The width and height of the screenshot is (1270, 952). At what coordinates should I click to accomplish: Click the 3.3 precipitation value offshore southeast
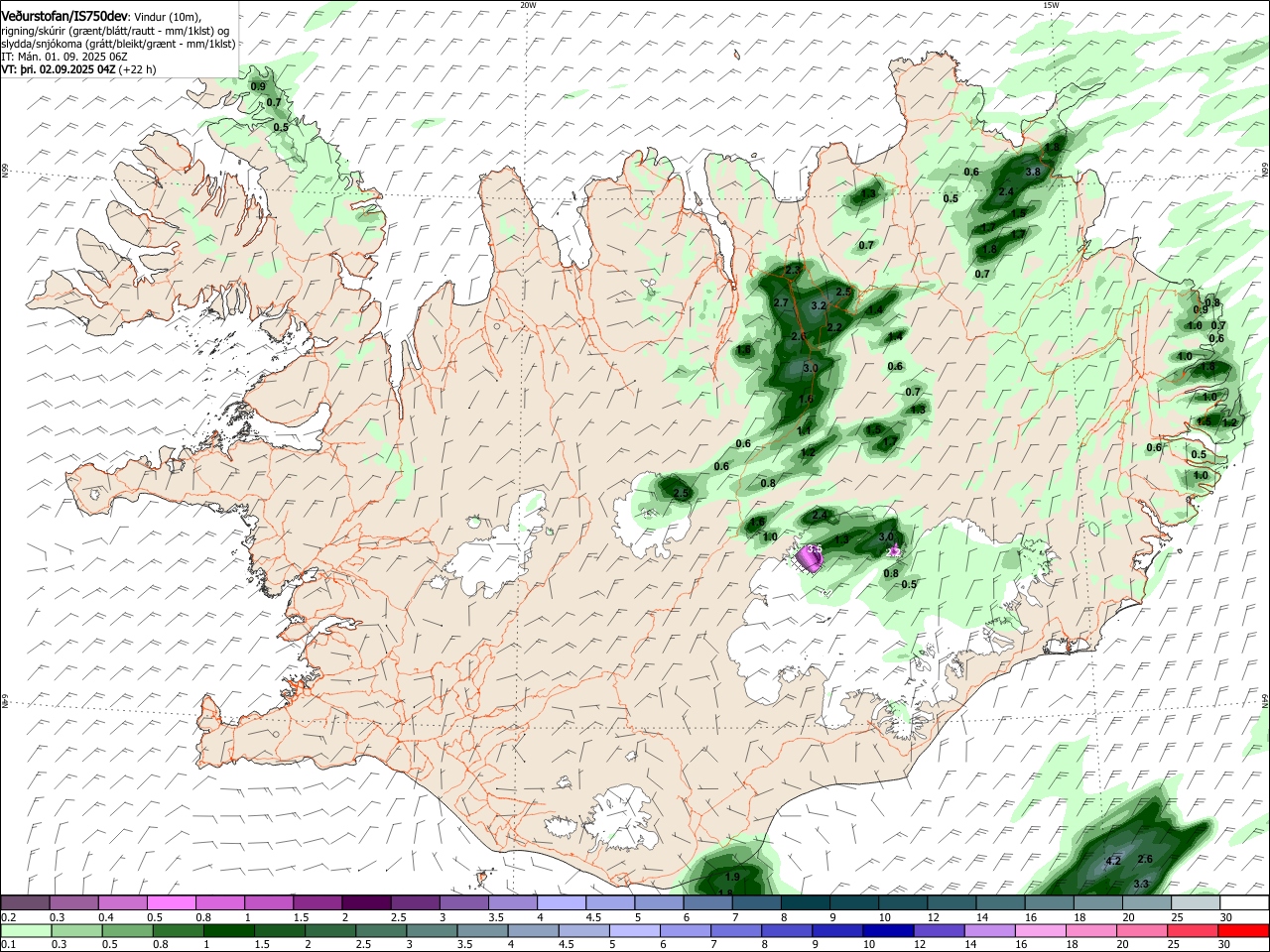point(1141,884)
